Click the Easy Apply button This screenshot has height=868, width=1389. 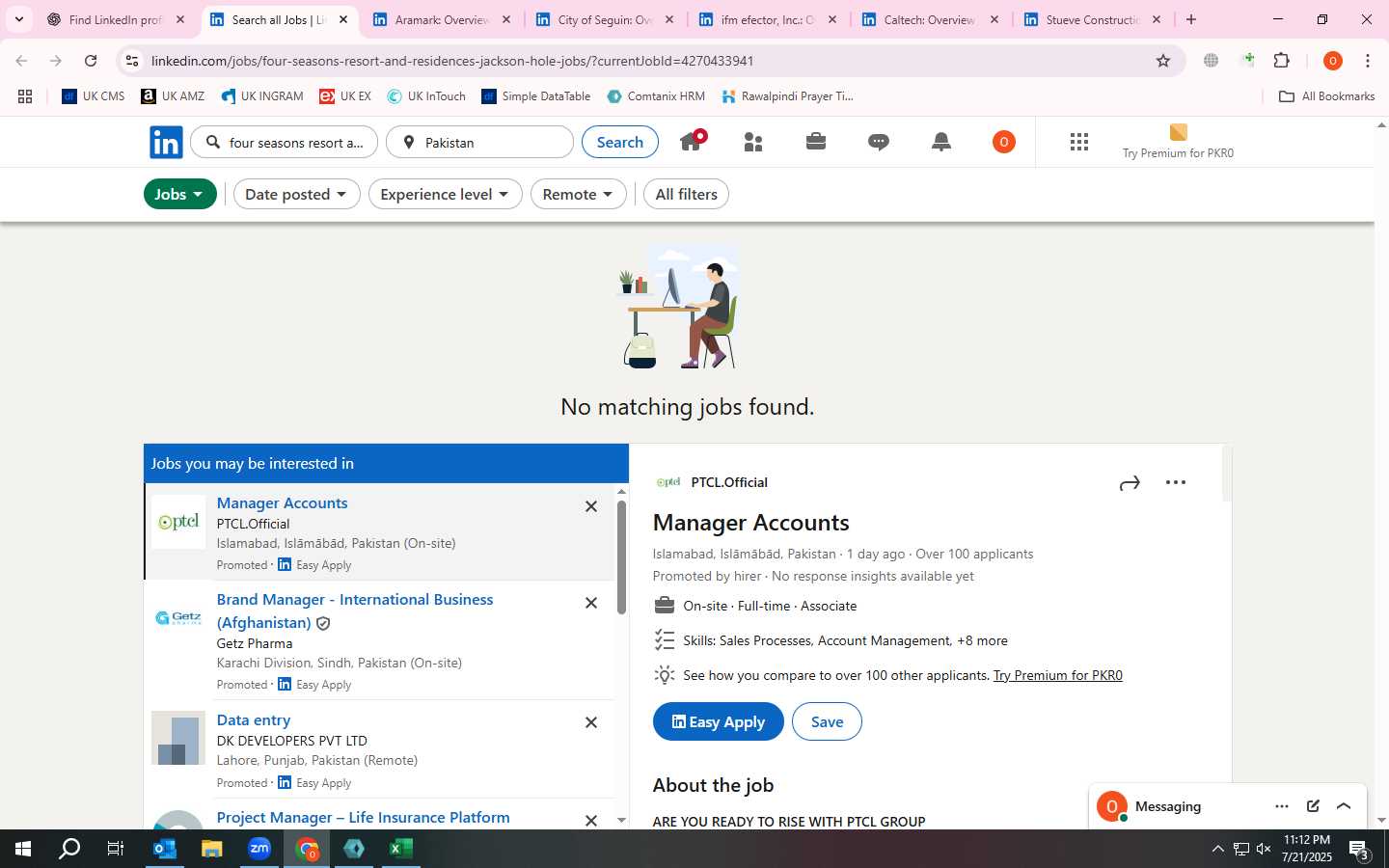point(719,721)
